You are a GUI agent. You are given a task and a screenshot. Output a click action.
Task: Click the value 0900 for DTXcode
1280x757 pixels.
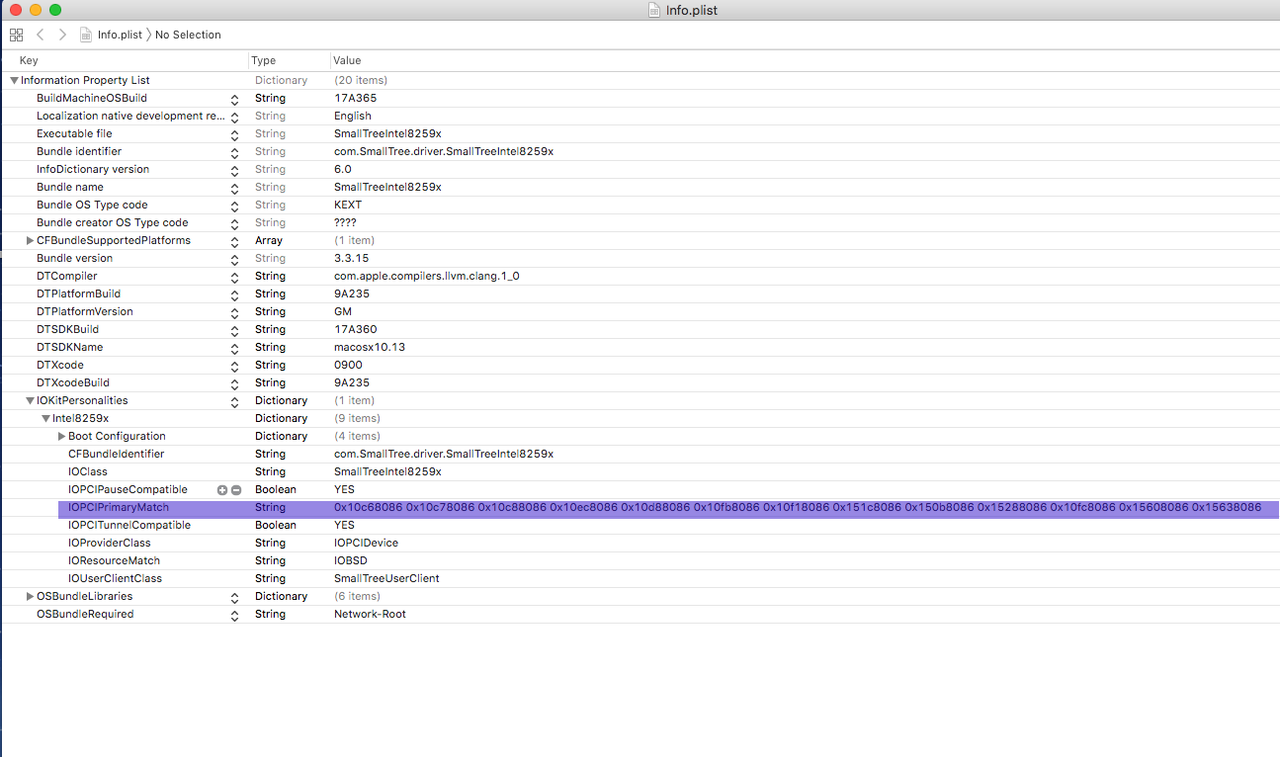348,365
